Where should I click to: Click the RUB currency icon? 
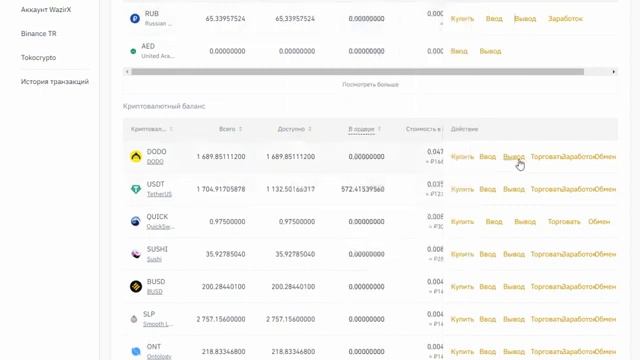point(135,18)
